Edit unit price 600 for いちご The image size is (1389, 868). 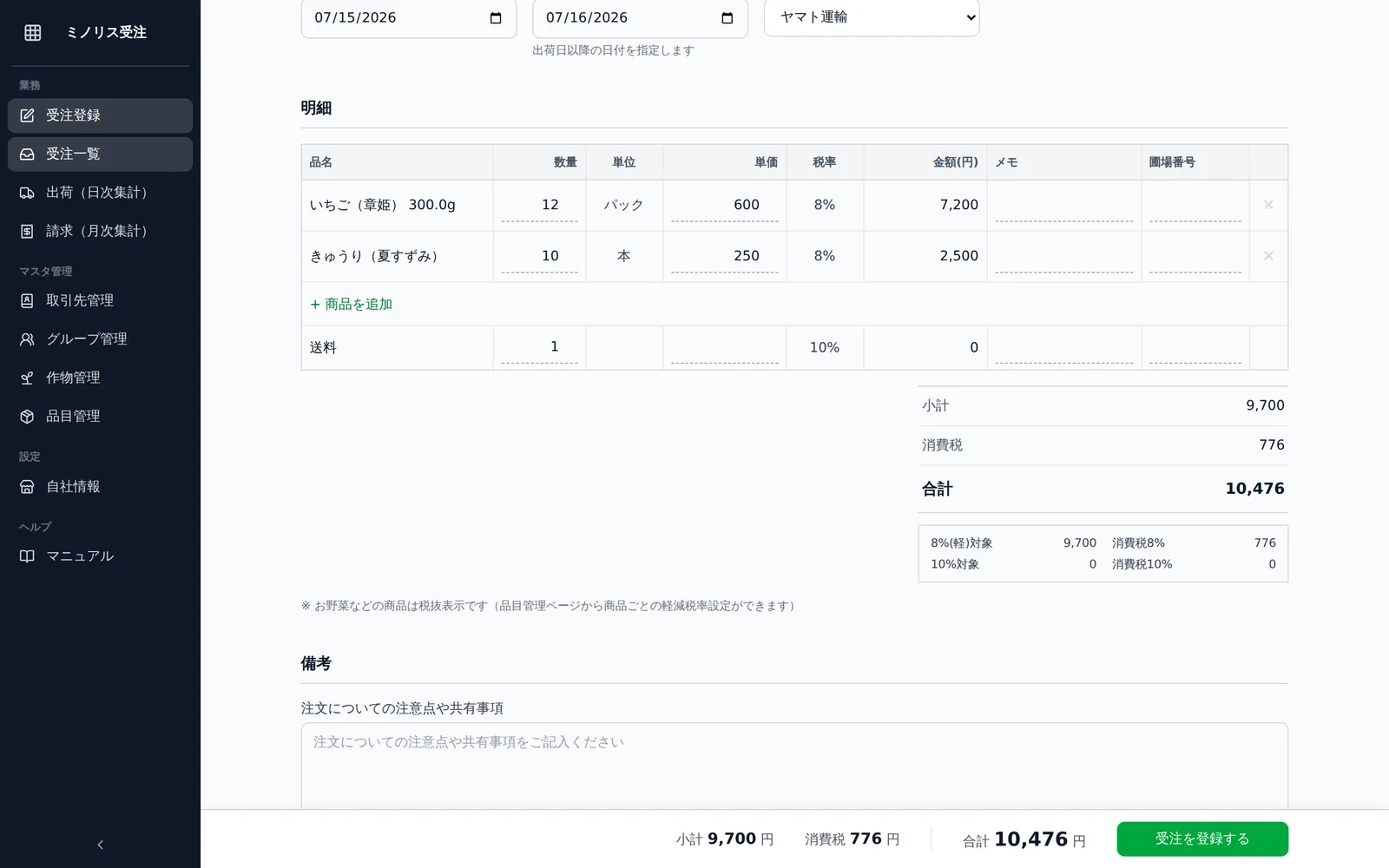point(724,206)
